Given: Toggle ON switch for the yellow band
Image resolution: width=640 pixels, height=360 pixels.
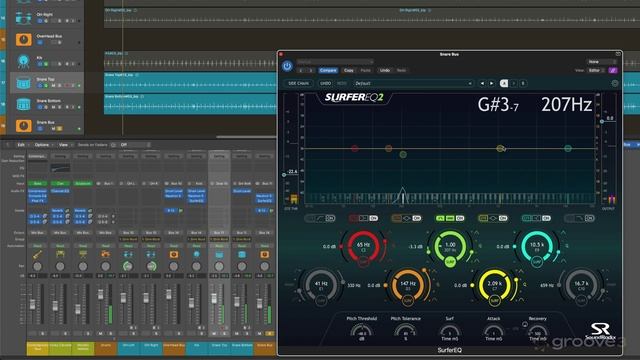Looking at the screenshot, I should pos(503,218).
